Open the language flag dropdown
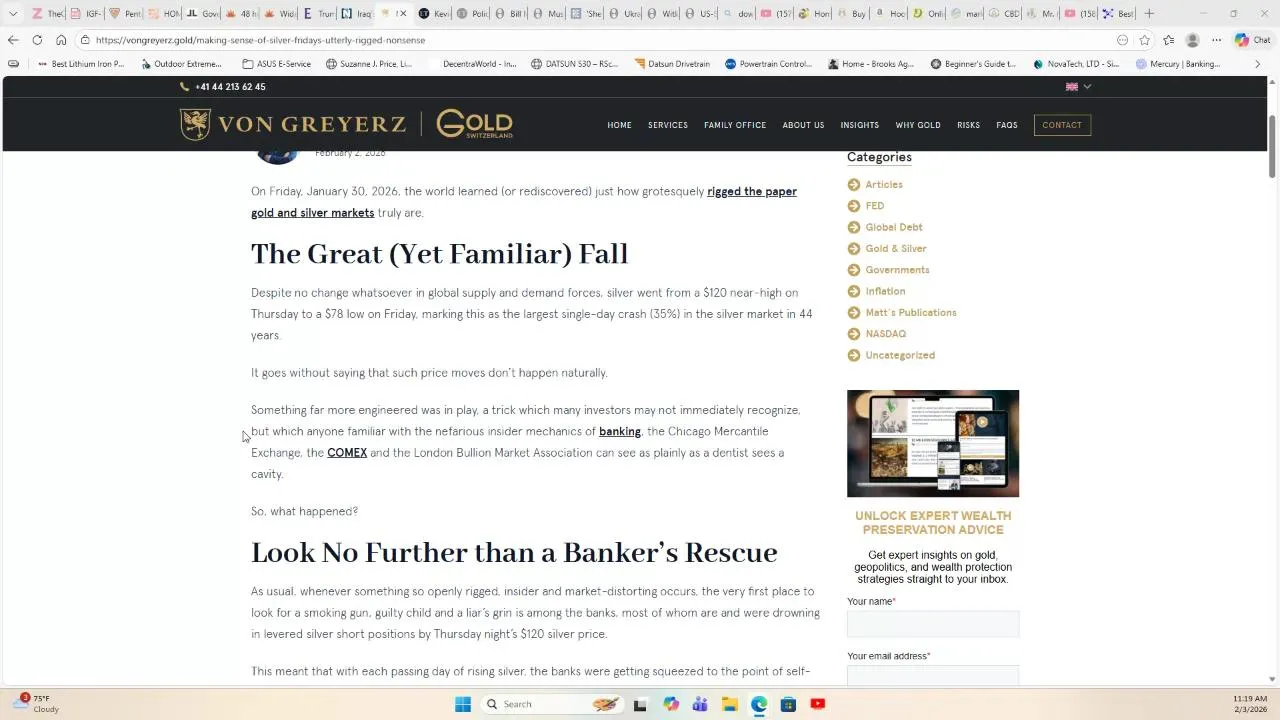This screenshot has width=1280, height=720. [x=1078, y=87]
